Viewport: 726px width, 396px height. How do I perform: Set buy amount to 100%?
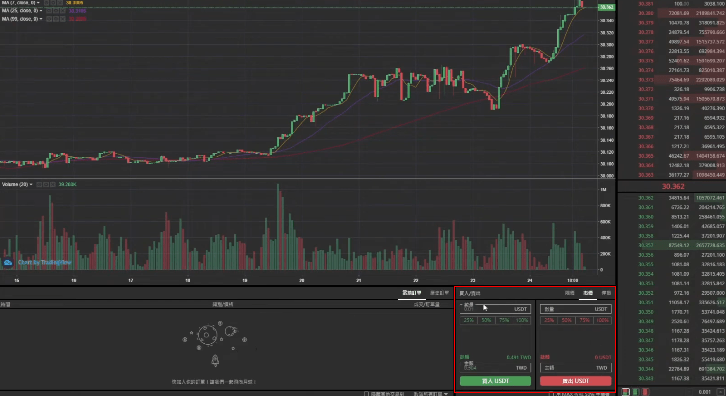(522, 320)
